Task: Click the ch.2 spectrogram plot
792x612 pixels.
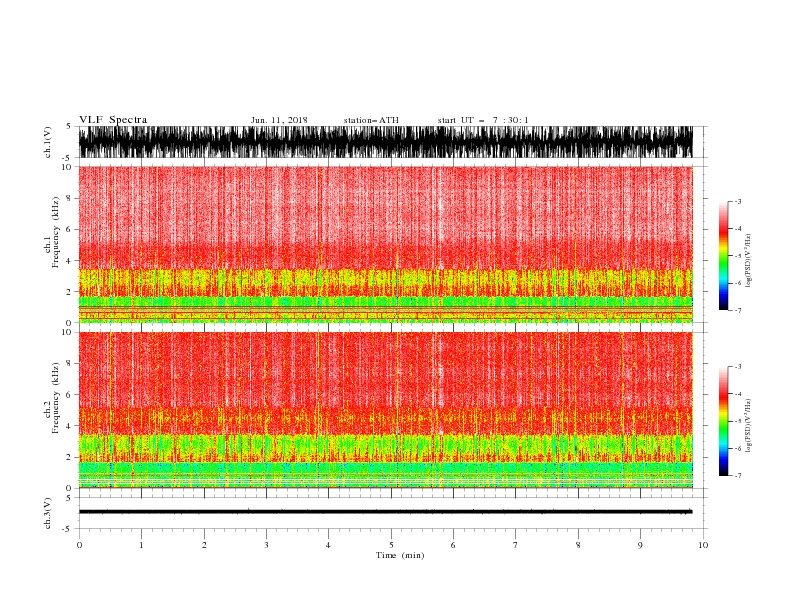Action: pyautogui.click(x=386, y=410)
